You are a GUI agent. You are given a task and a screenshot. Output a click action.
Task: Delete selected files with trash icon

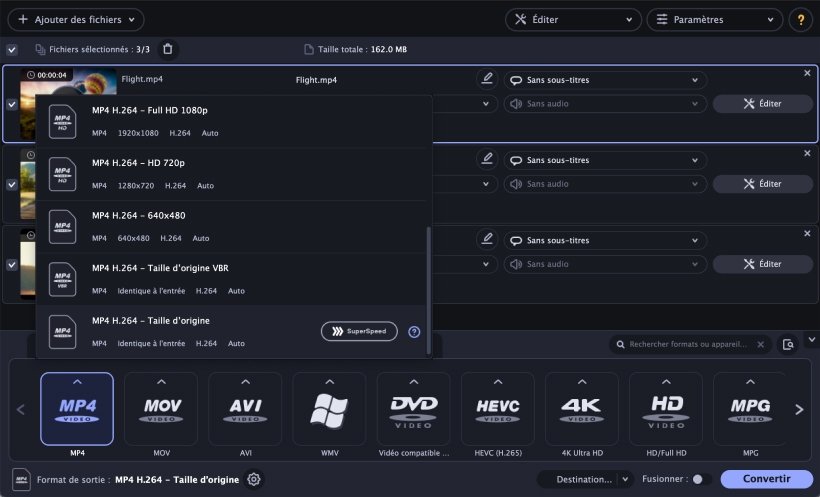167,49
